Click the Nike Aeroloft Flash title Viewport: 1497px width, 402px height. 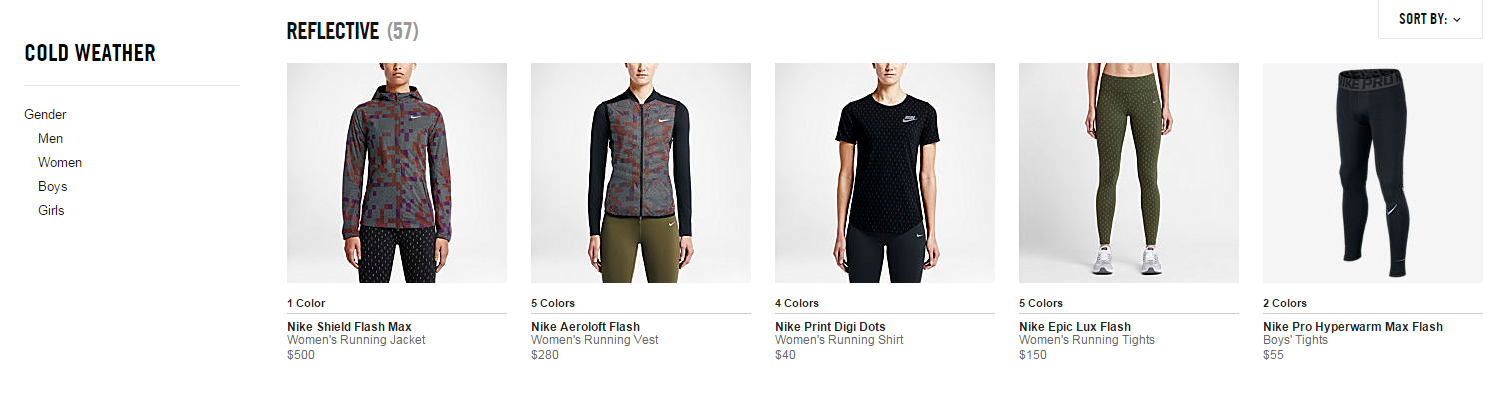[585, 327]
